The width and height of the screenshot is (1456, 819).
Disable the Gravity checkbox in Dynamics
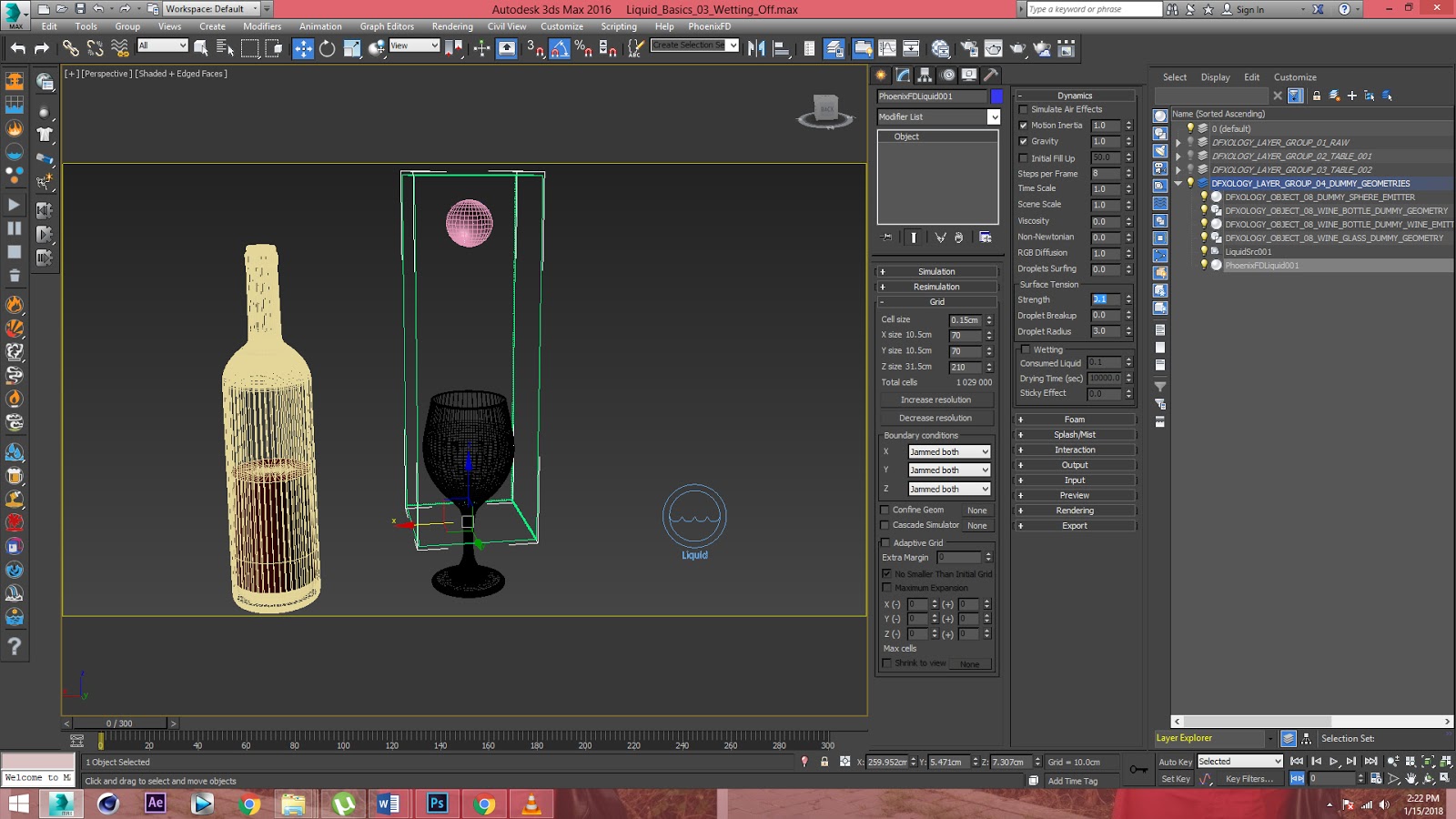(1025, 141)
